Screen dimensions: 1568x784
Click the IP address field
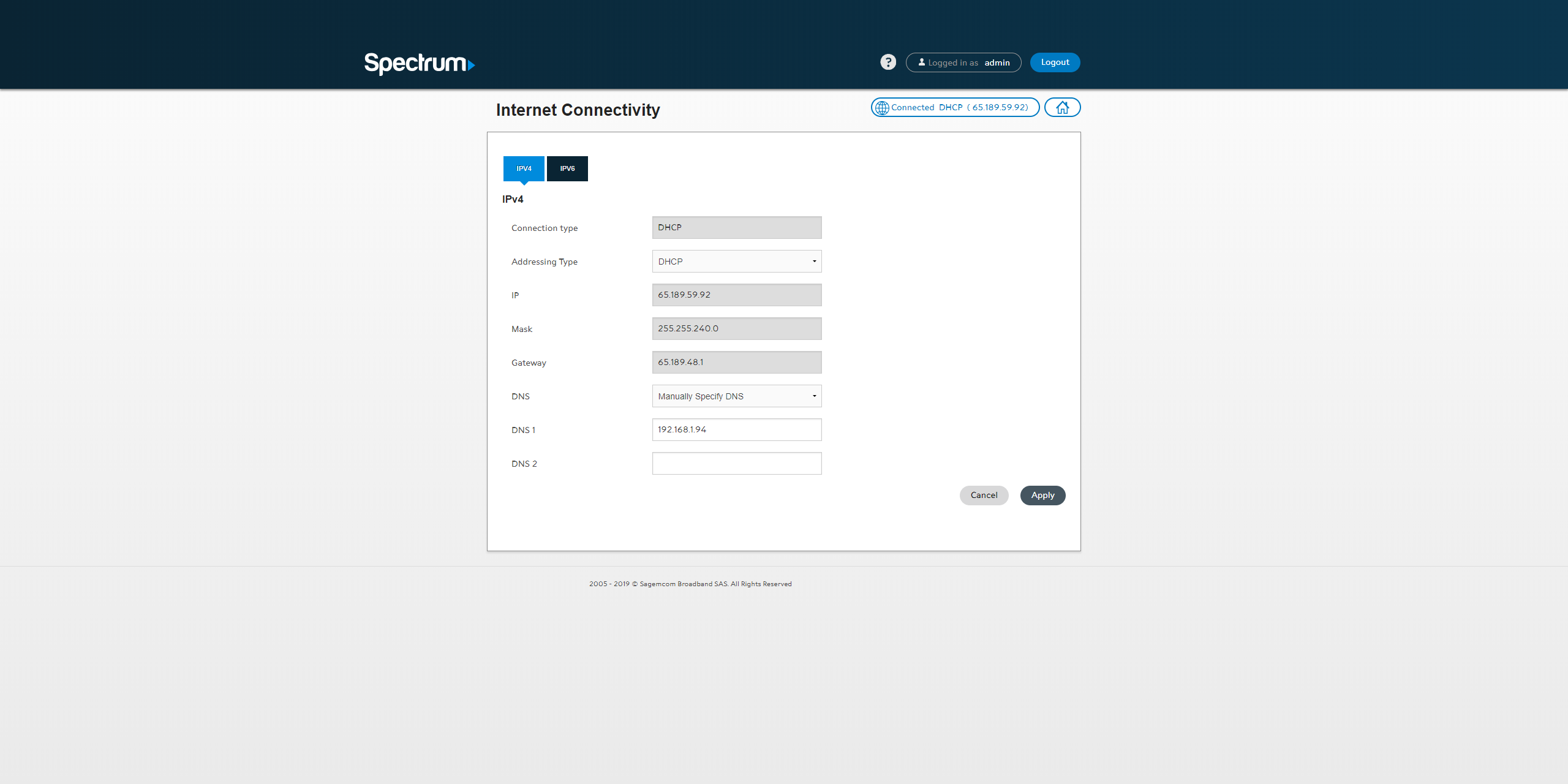[x=736, y=295]
